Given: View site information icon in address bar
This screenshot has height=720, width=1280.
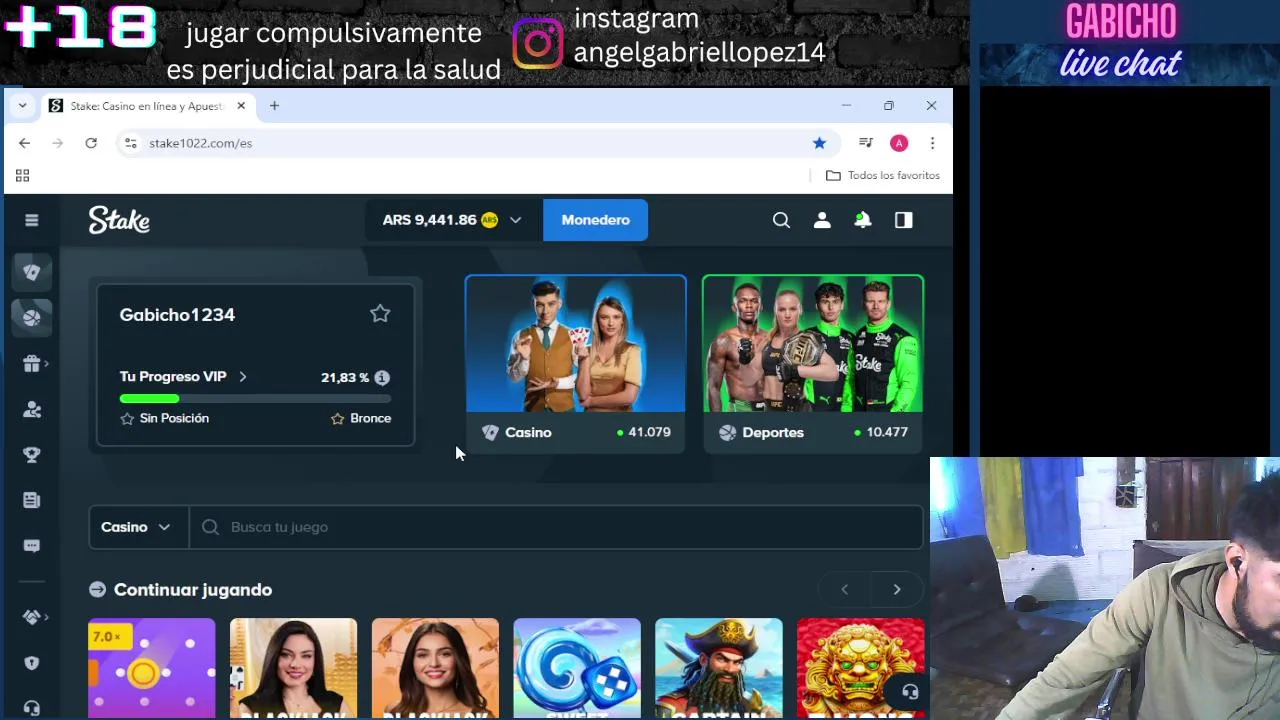Looking at the screenshot, I should (x=130, y=143).
